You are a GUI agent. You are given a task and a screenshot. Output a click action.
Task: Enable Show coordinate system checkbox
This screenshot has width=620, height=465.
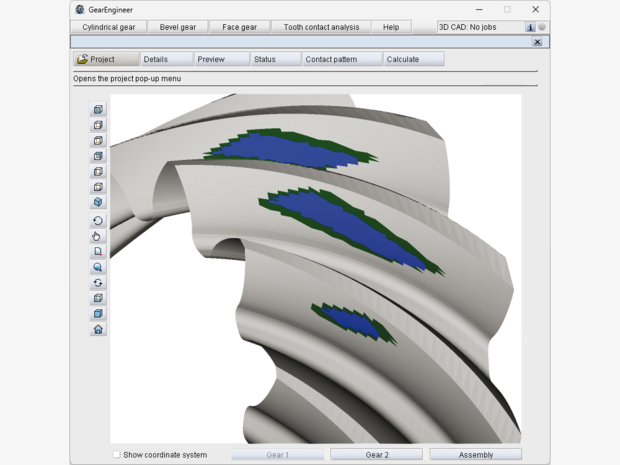[x=117, y=455]
